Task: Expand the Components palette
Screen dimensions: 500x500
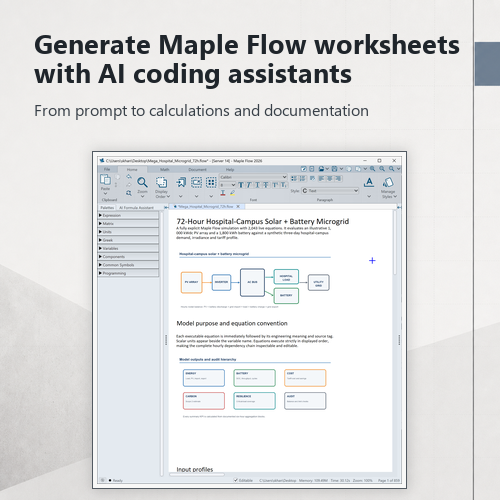Action: pyautogui.click(x=128, y=257)
